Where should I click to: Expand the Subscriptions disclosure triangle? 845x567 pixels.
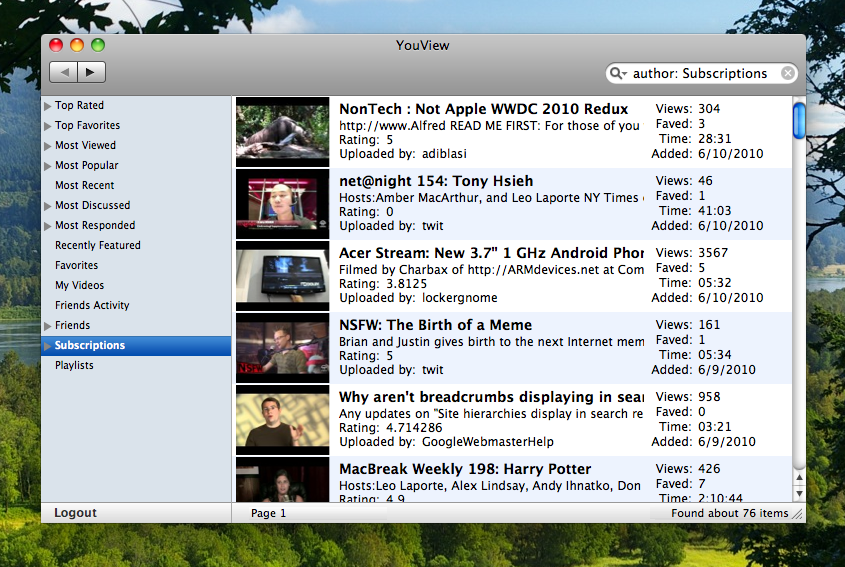tap(47, 346)
